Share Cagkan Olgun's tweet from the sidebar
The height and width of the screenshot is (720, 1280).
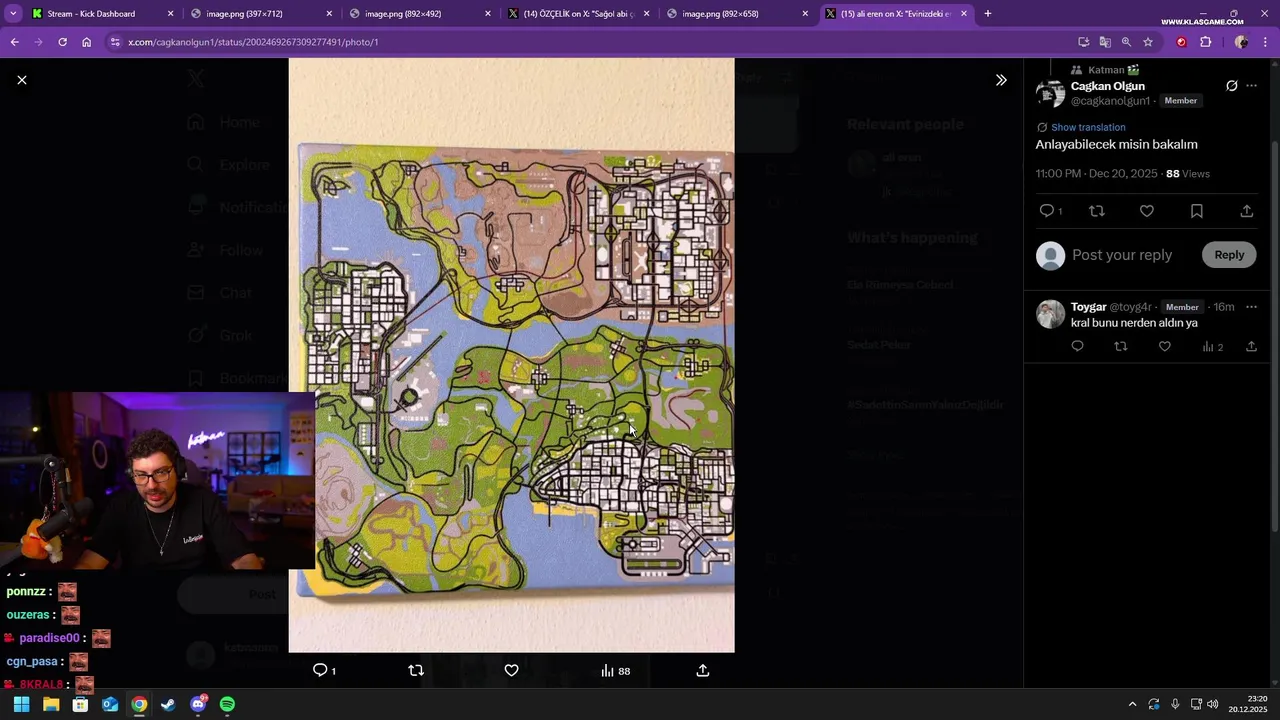[x=1247, y=211]
